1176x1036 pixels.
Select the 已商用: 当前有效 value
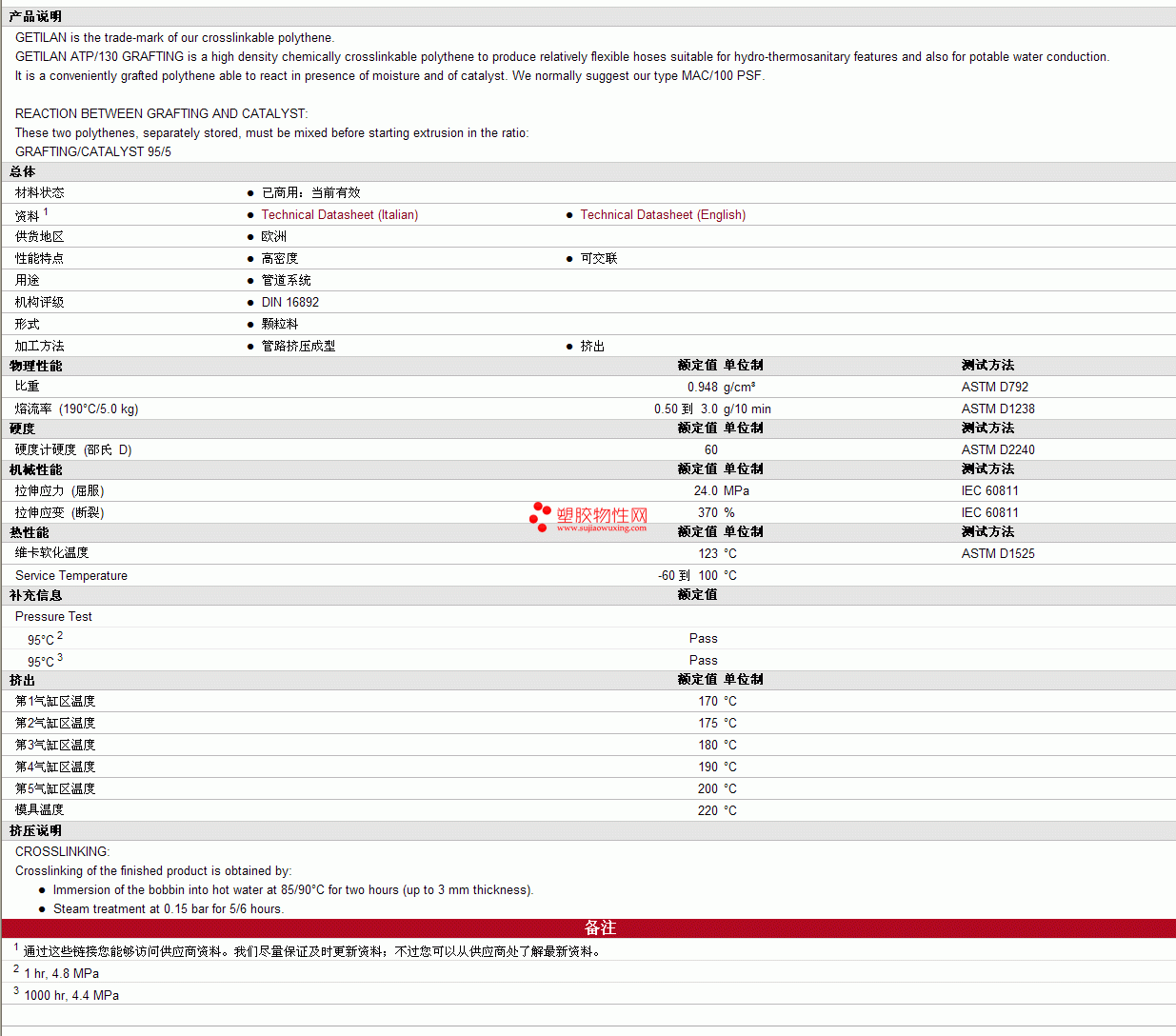311,192
